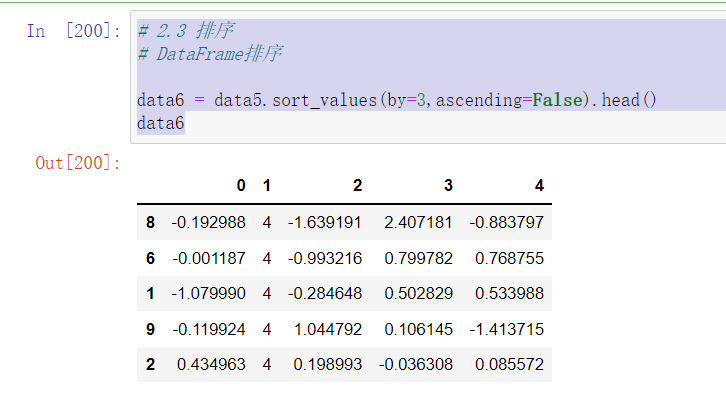
Task: Click cell value -1.639191
Action: click(x=325, y=222)
